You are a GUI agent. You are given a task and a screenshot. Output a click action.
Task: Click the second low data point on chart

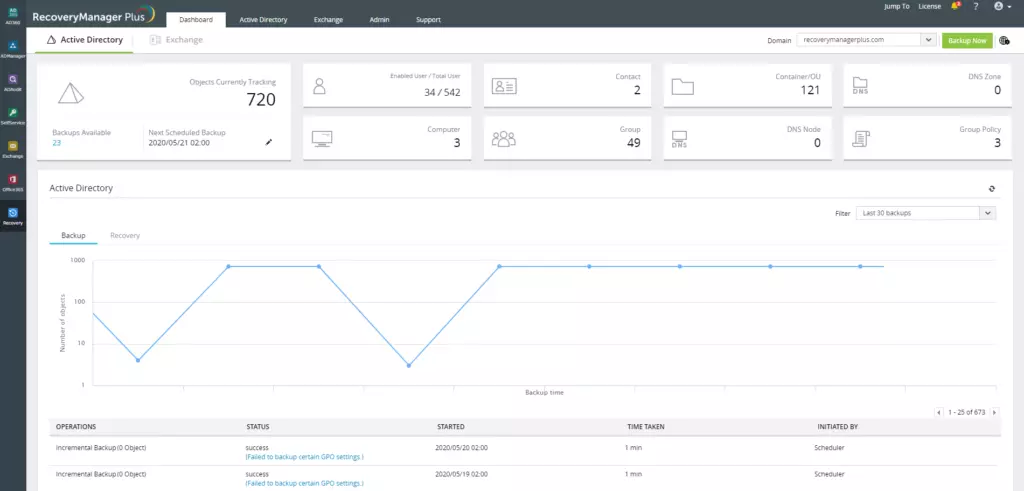(x=409, y=366)
